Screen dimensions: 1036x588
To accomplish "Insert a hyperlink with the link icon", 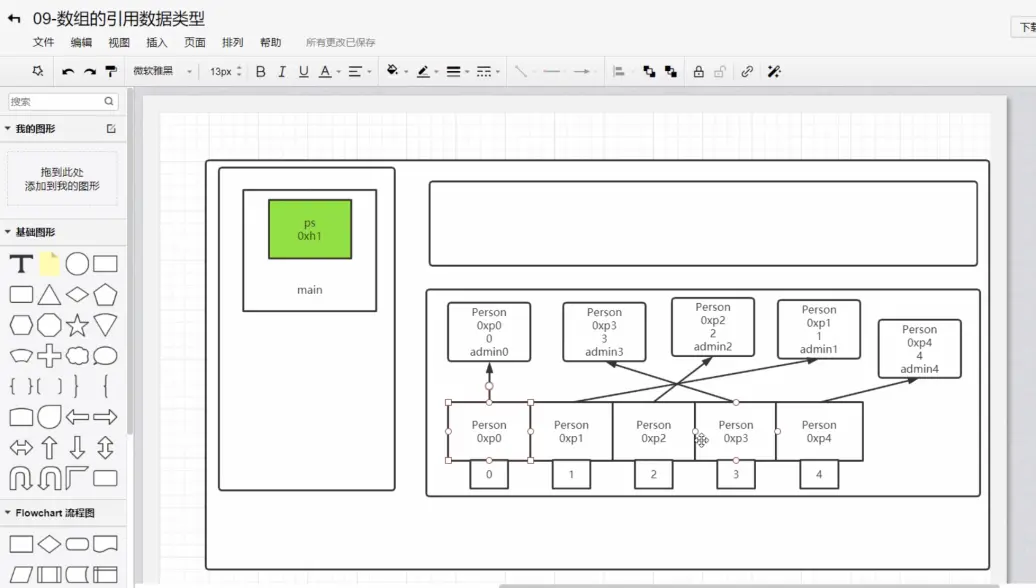I will (x=747, y=71).
